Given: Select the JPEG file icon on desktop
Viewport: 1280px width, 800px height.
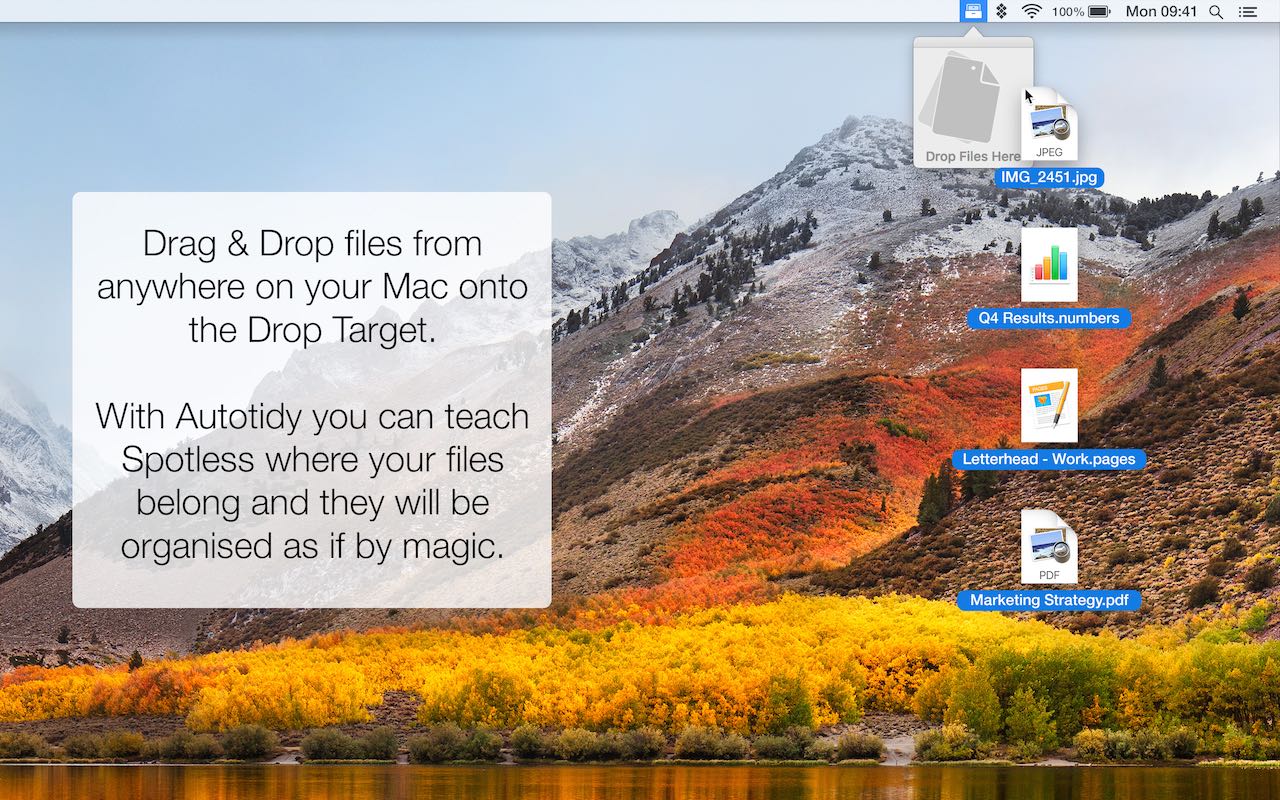Looking at the screenshot, I should tap(1049, 124).
